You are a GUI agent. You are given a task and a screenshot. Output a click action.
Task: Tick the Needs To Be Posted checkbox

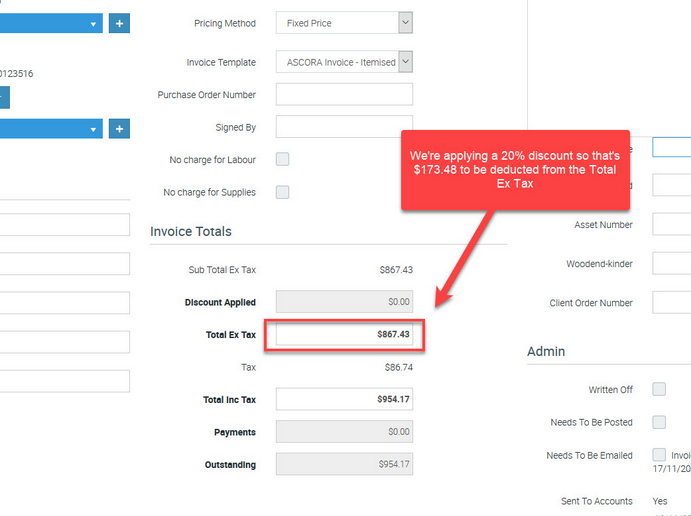point(659,422)
